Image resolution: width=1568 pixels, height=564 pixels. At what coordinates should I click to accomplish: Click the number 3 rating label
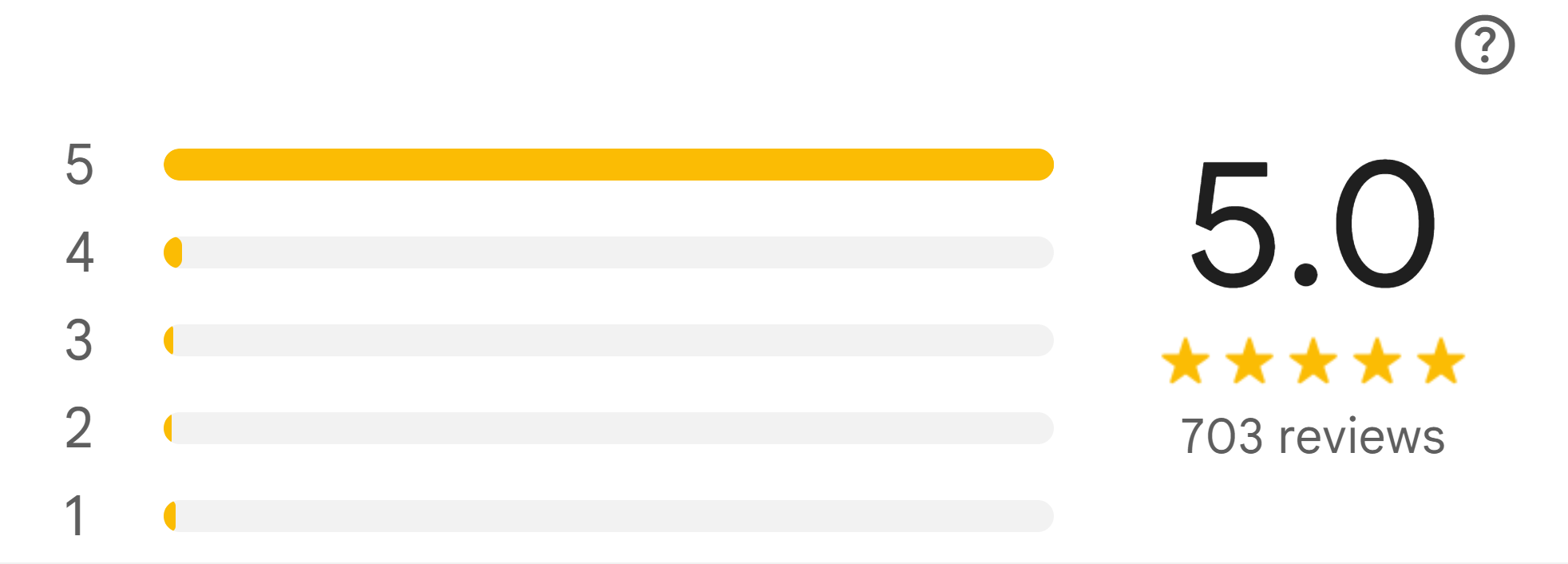tap(79, 340)
